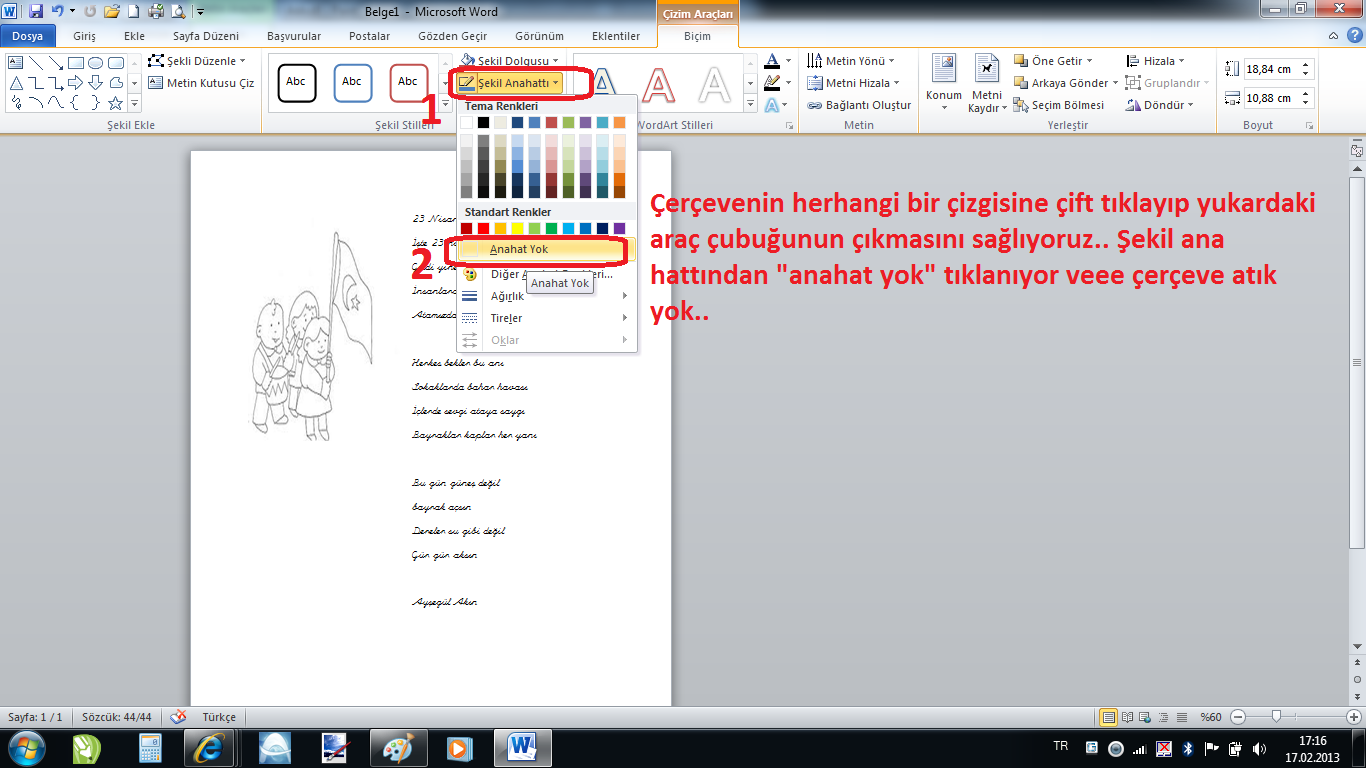The width and height of the screenshot is (1366, 768).
Task: Switch to the Sayfa Düzeni tab
Action: point(205,36)
